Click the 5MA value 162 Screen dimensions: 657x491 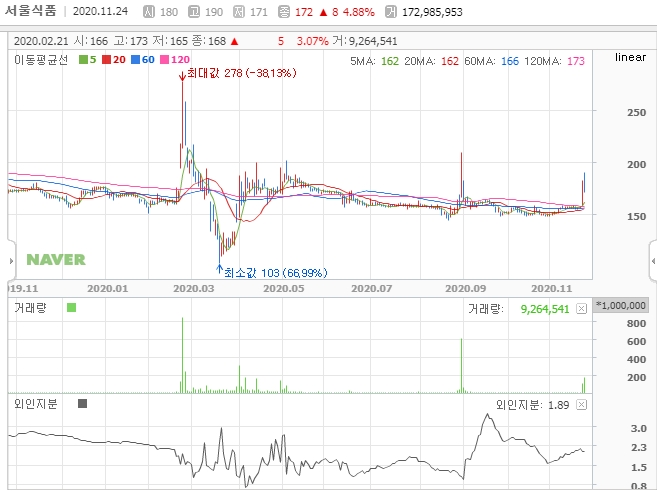pos(390,61)
